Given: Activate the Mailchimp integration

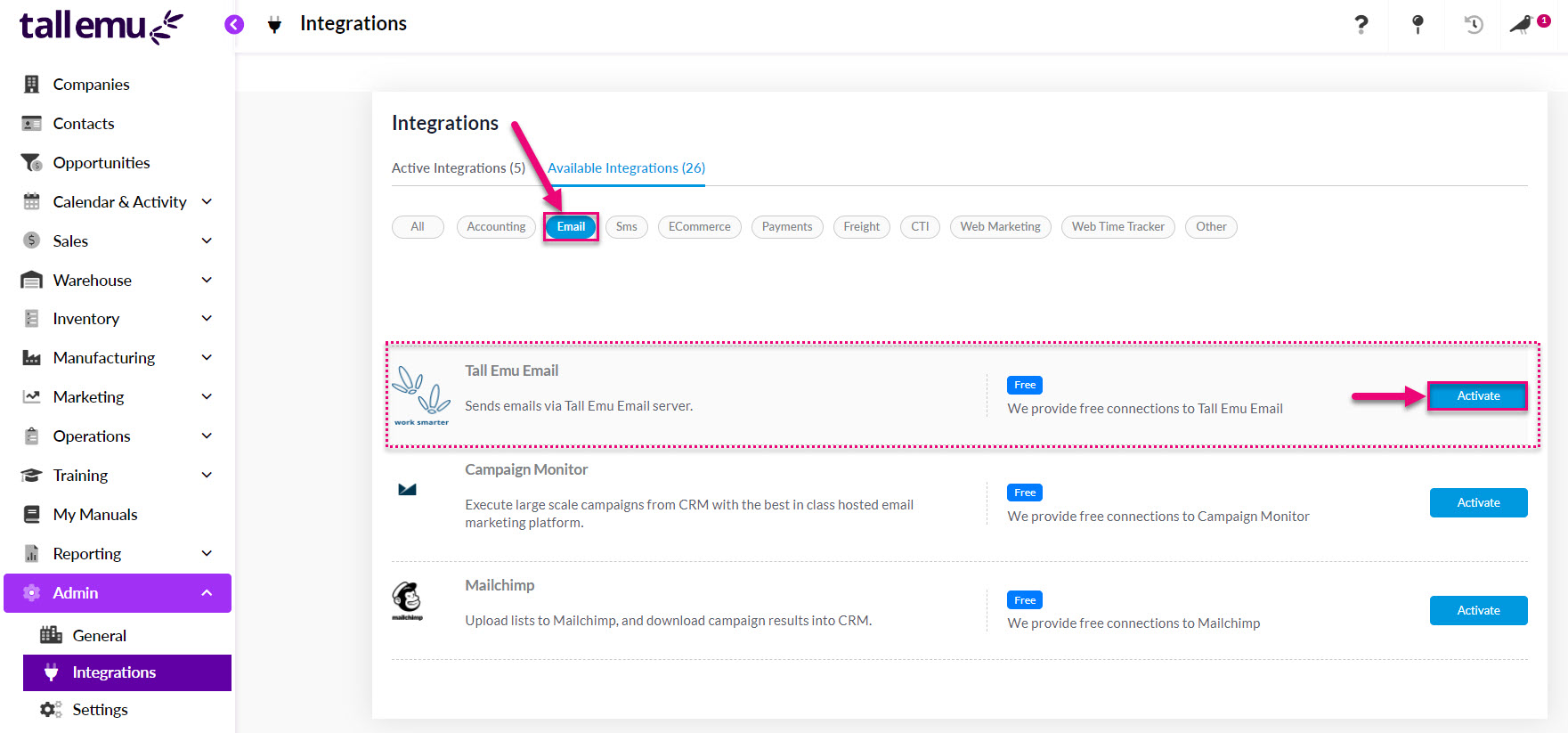Looking at the screenshot, I should coord(1478,610).
